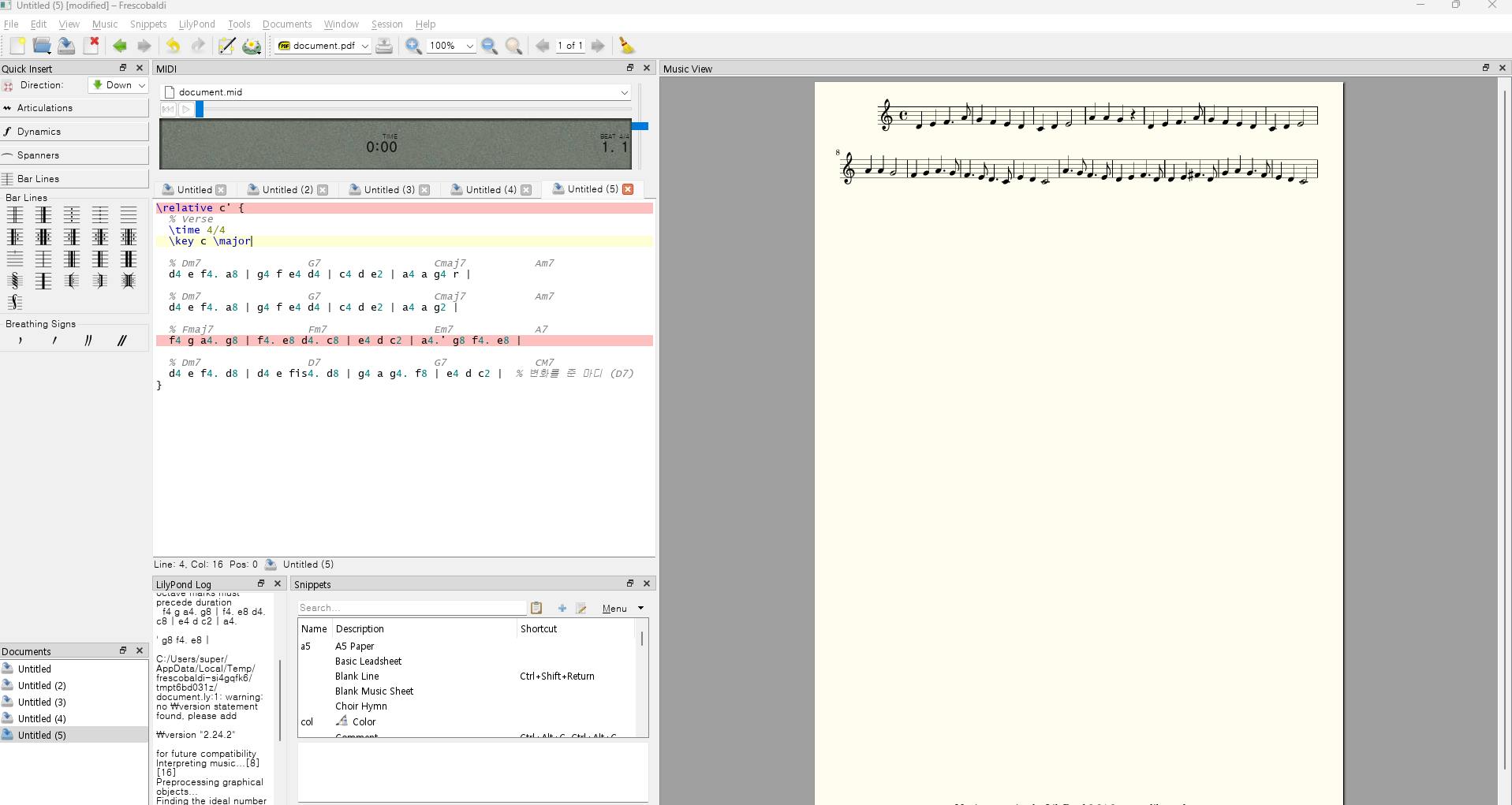Select the A5 Paper snippet row
Image resolution: width=1512 pixels, height=805 pixels.
466,646
